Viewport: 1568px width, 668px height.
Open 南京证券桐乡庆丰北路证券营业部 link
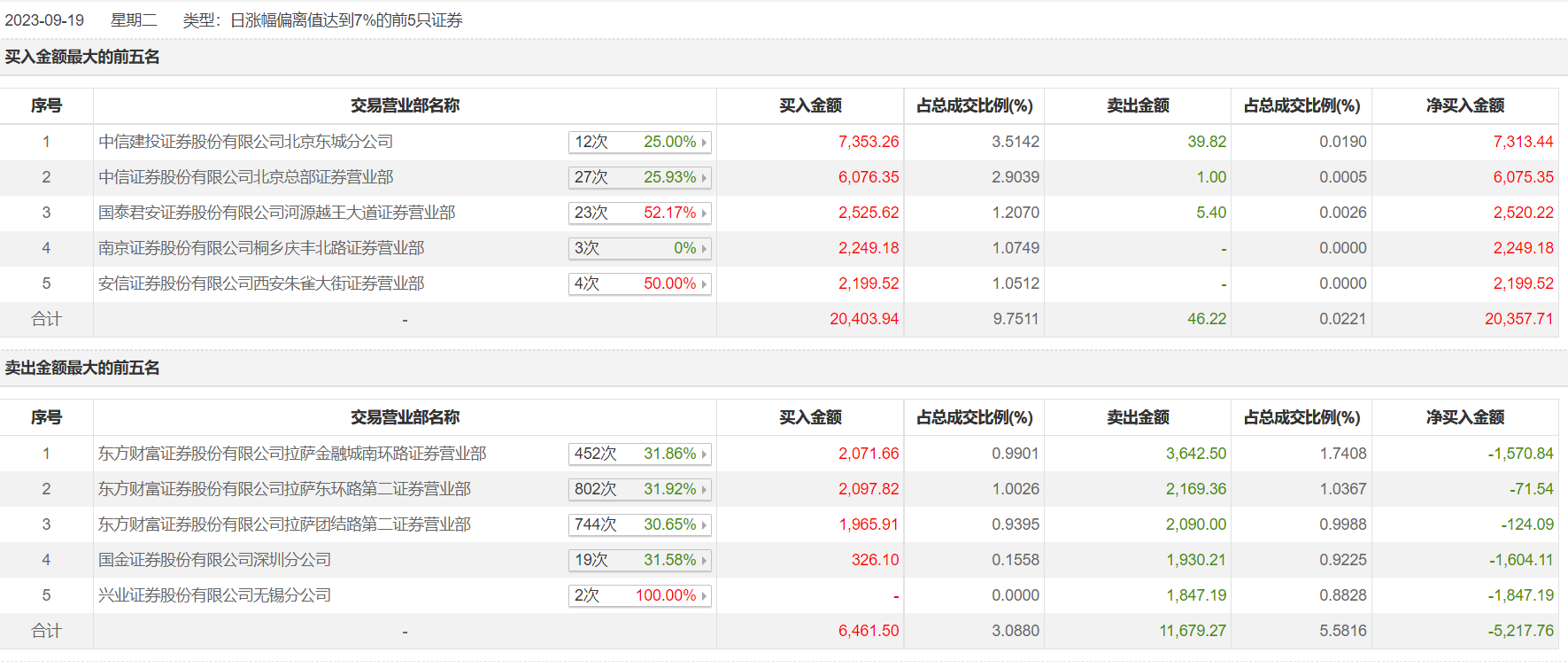(x=261, y=248)
